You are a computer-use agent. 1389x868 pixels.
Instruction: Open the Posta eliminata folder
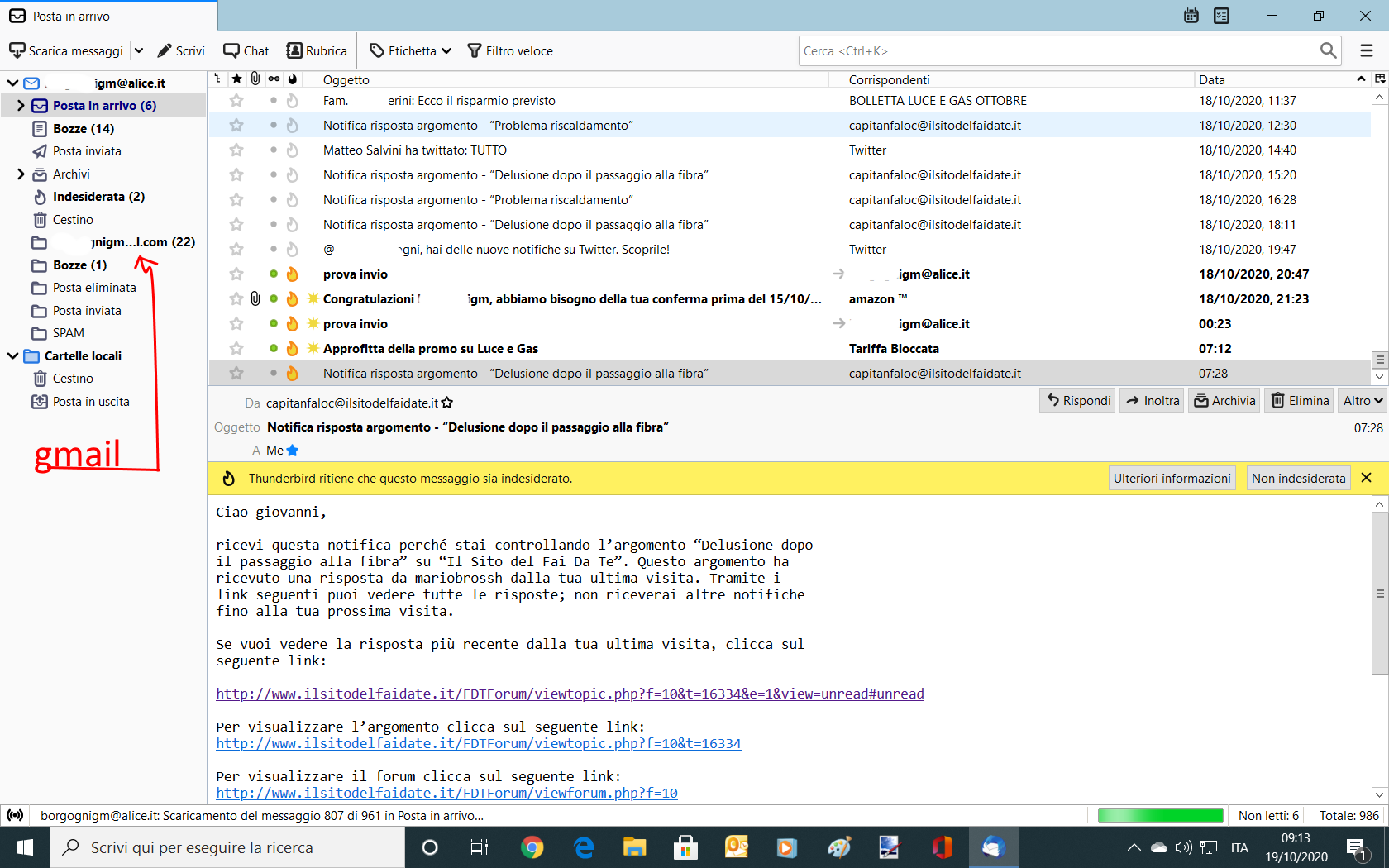tap(94, 287)
